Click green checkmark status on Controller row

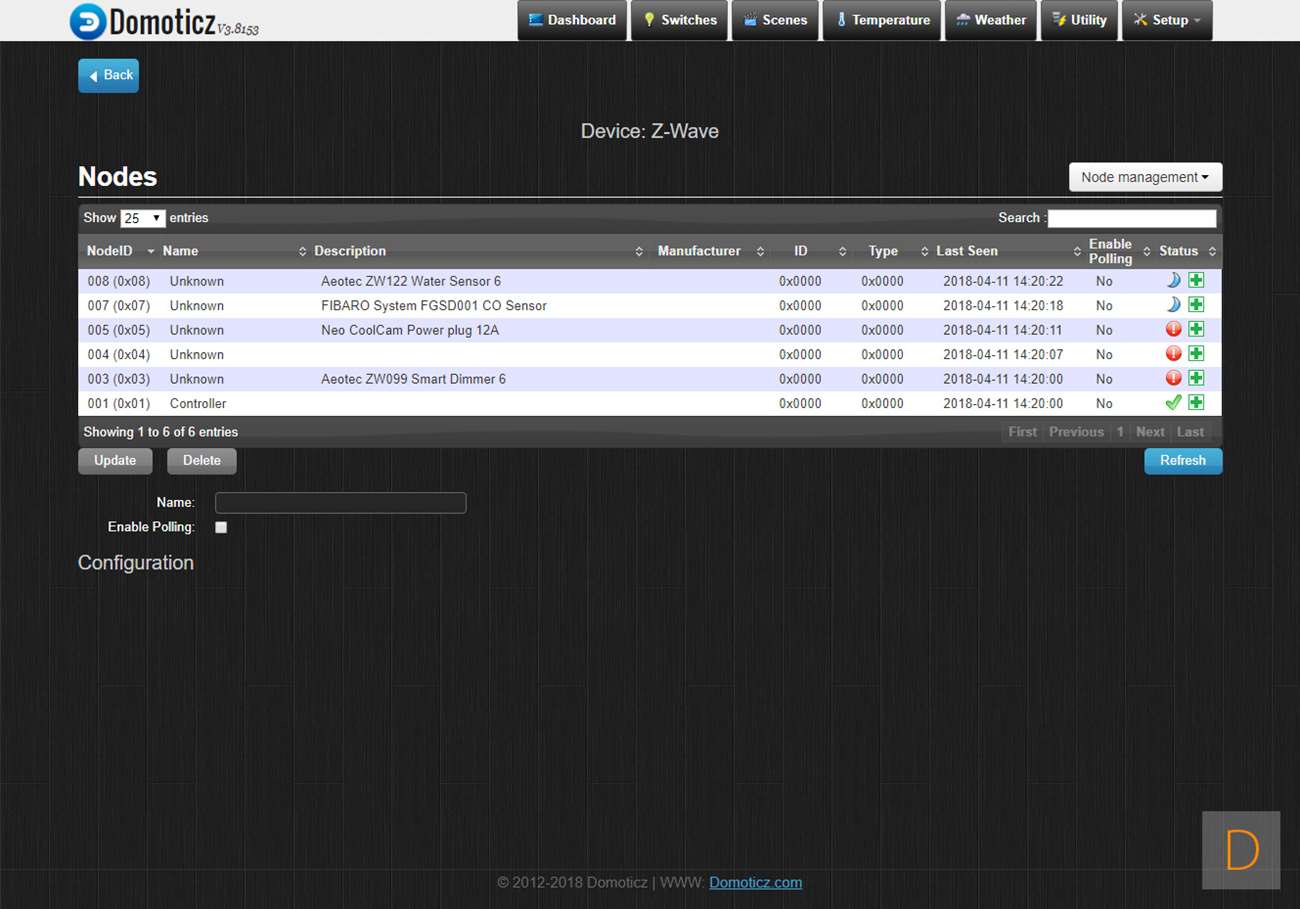(x=1174, y=403)
